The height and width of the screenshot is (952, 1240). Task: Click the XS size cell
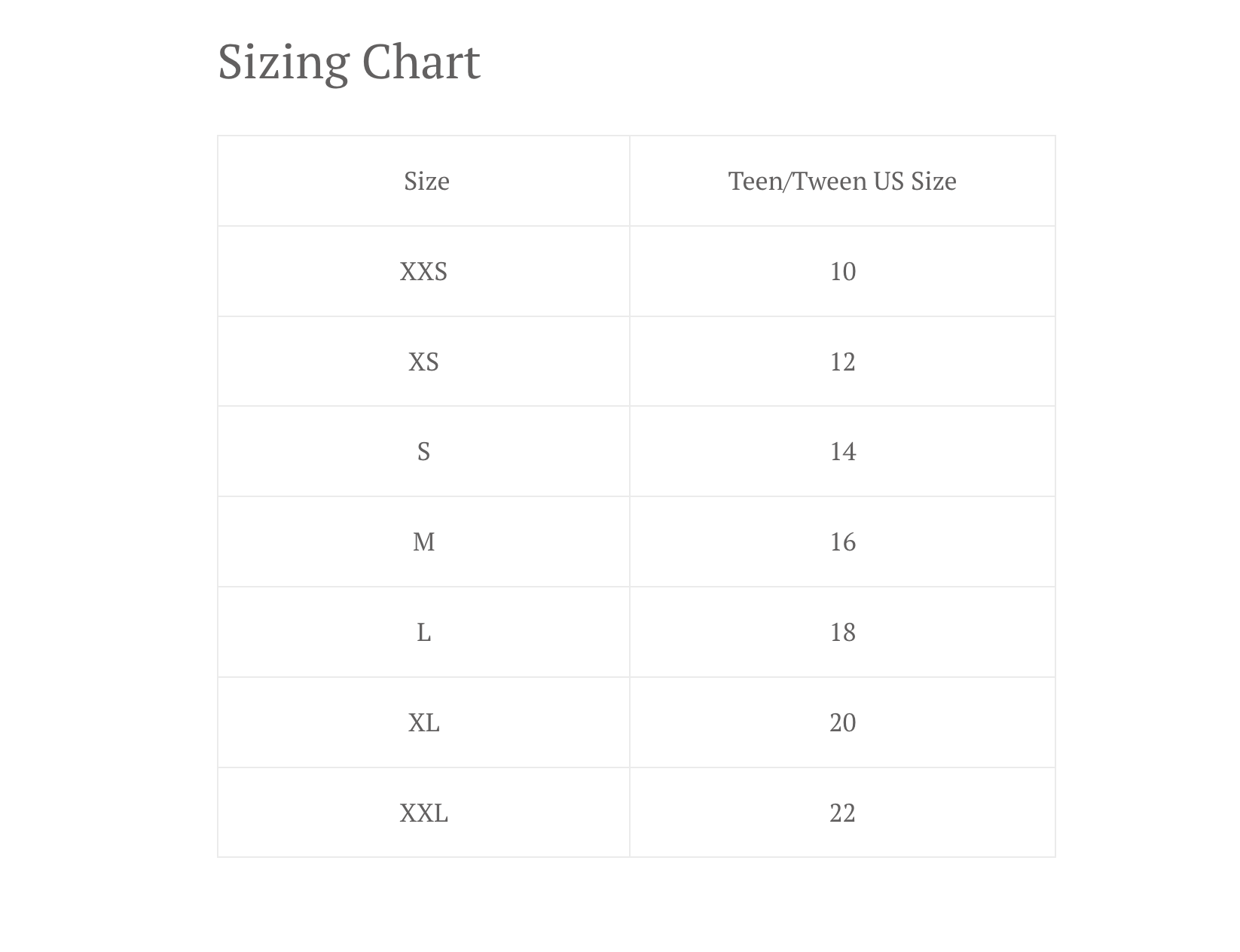(423, 362)
